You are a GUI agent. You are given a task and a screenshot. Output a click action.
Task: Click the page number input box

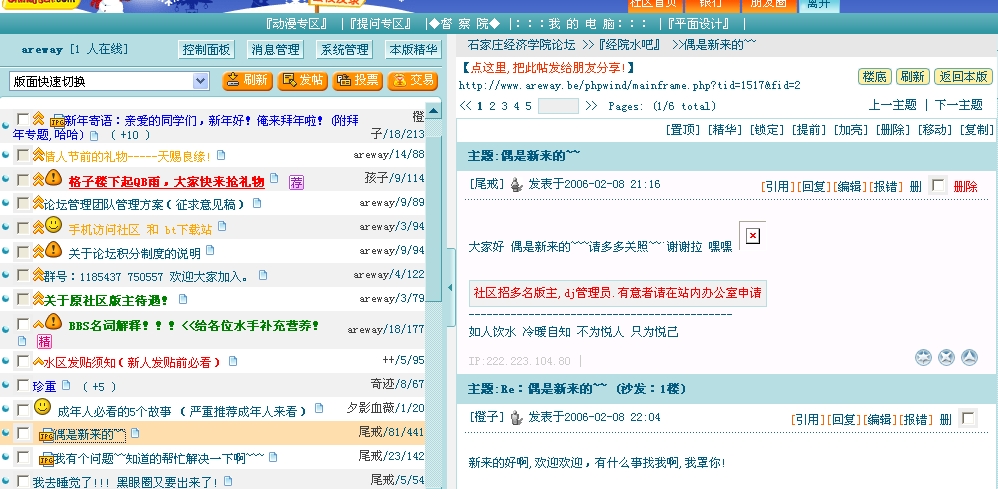(x=558, y=106)
